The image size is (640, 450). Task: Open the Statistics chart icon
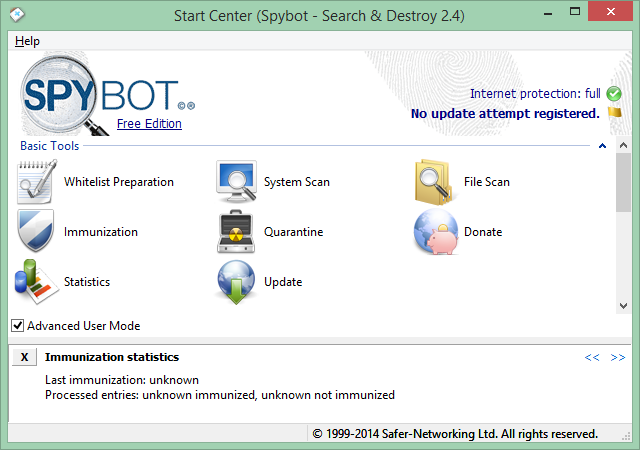pyautogui.click(x=36, y=281)
